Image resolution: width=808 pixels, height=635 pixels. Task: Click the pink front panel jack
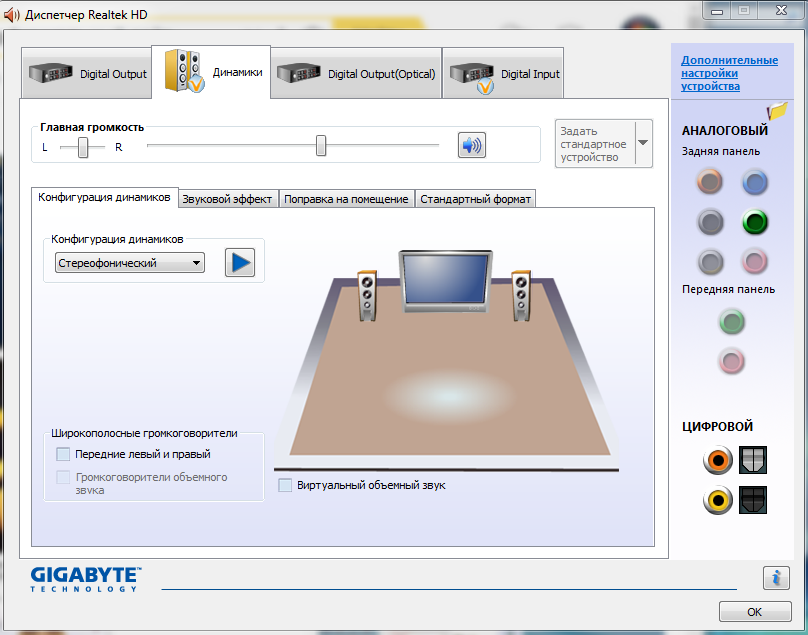point(732,361)
